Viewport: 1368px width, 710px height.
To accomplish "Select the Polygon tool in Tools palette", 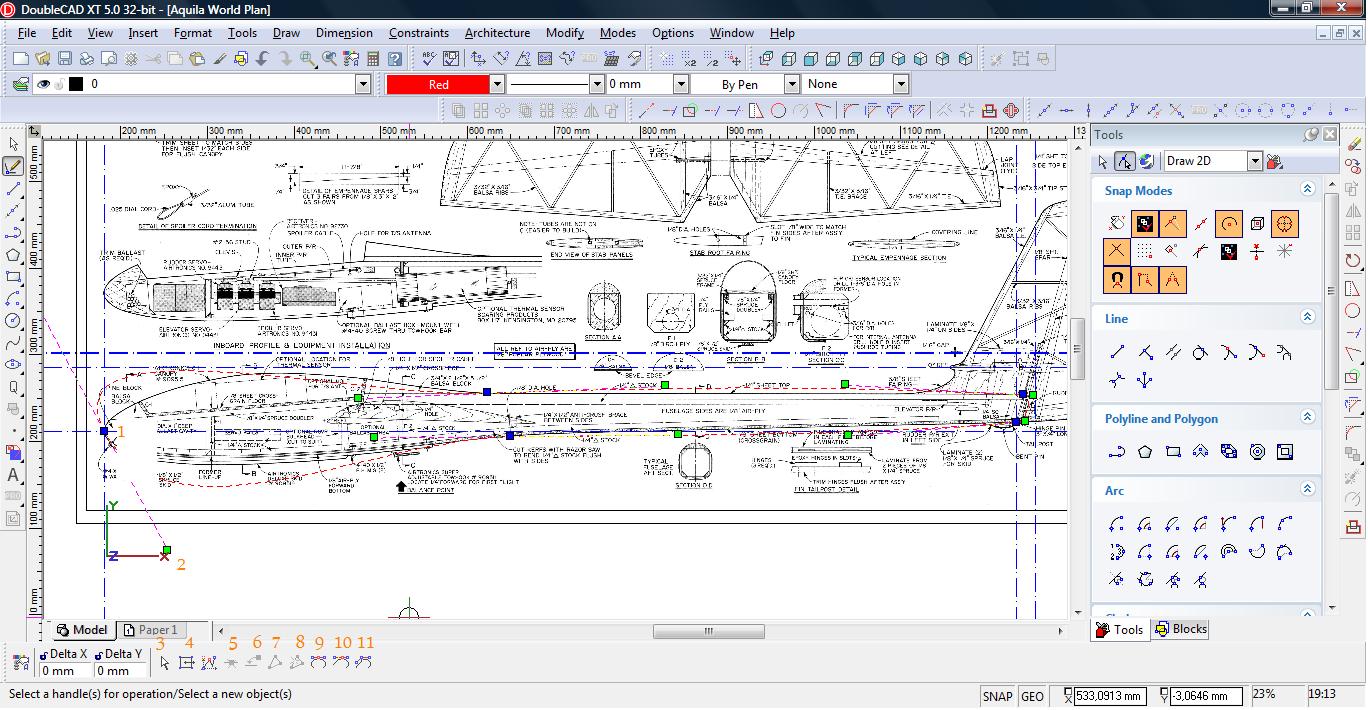I will [1145, 452].
